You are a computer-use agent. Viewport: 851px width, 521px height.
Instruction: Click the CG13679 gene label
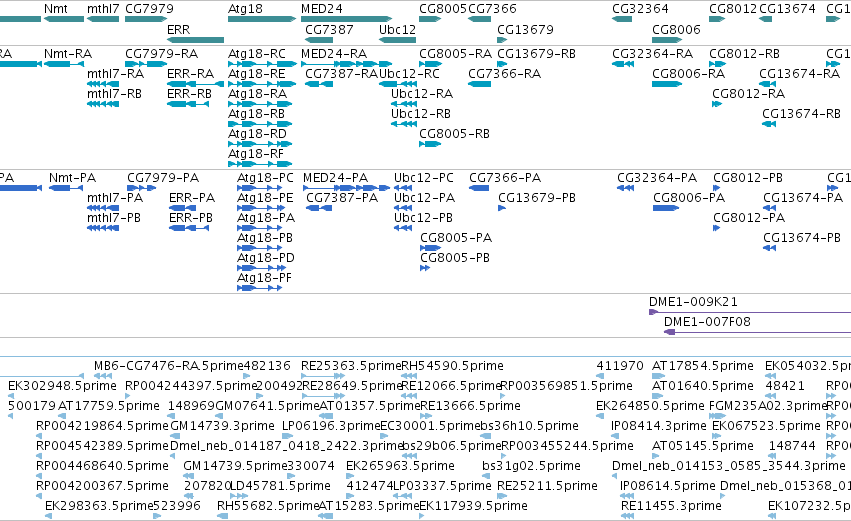click(x=525, y=29)
